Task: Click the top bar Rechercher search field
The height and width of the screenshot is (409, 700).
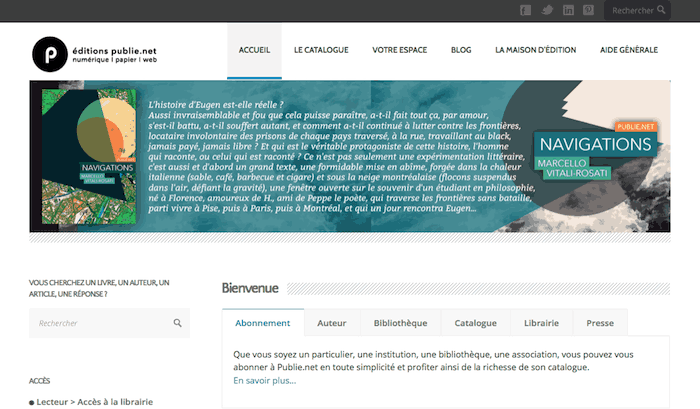Action: [637, 10]
